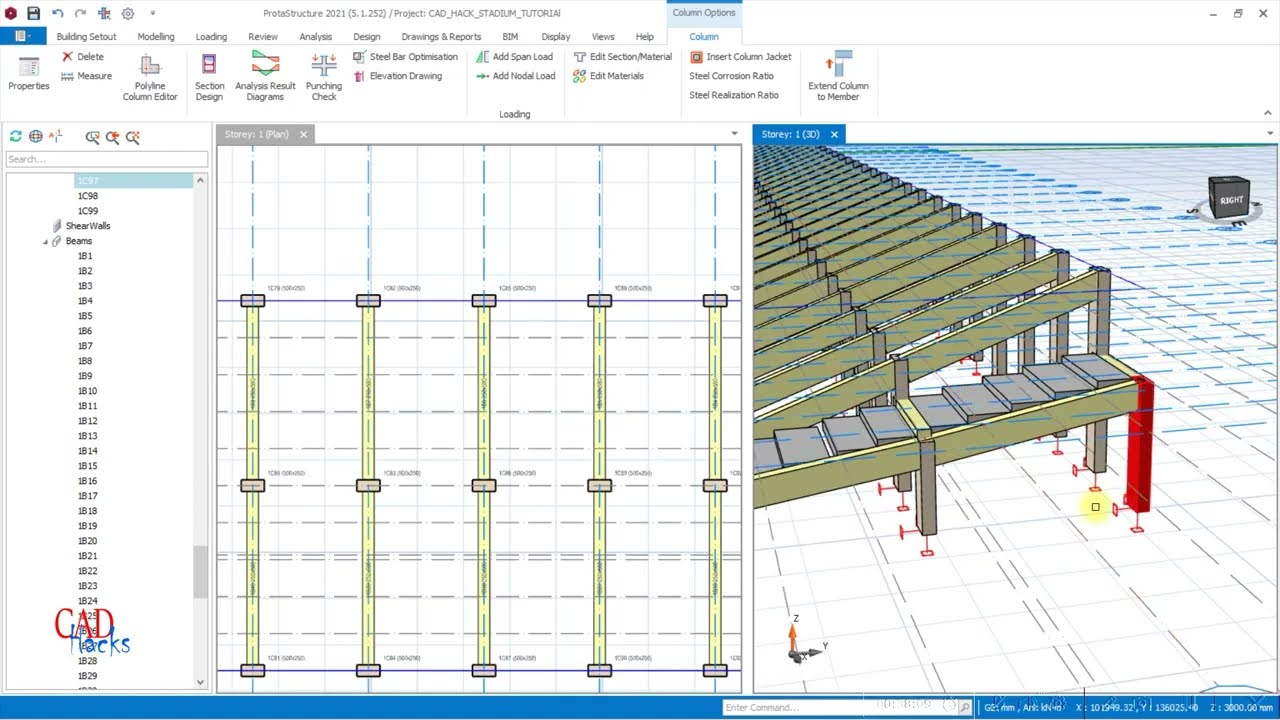Screen dimensions: 1280x720
Task: Open the Analysis ribbon tab
Action: click(315, 36)
